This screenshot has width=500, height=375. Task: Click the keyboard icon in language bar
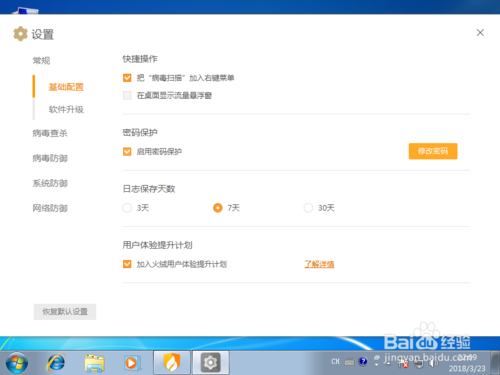[x=349, y=362]
